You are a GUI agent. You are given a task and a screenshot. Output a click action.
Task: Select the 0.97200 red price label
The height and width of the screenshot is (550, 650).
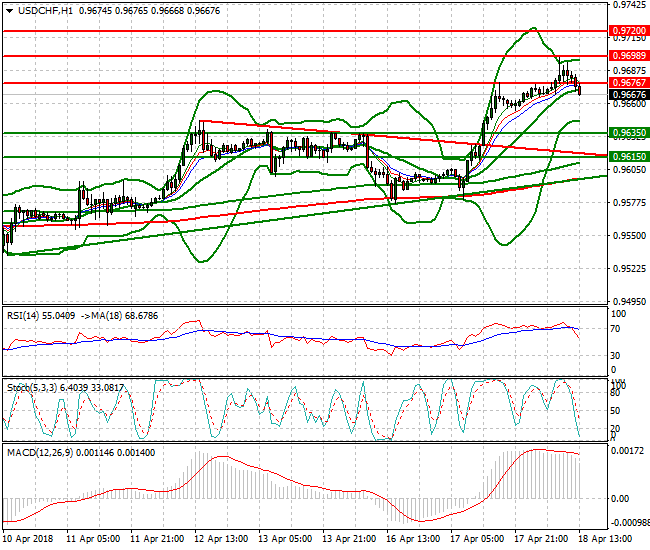coord(629,31)
